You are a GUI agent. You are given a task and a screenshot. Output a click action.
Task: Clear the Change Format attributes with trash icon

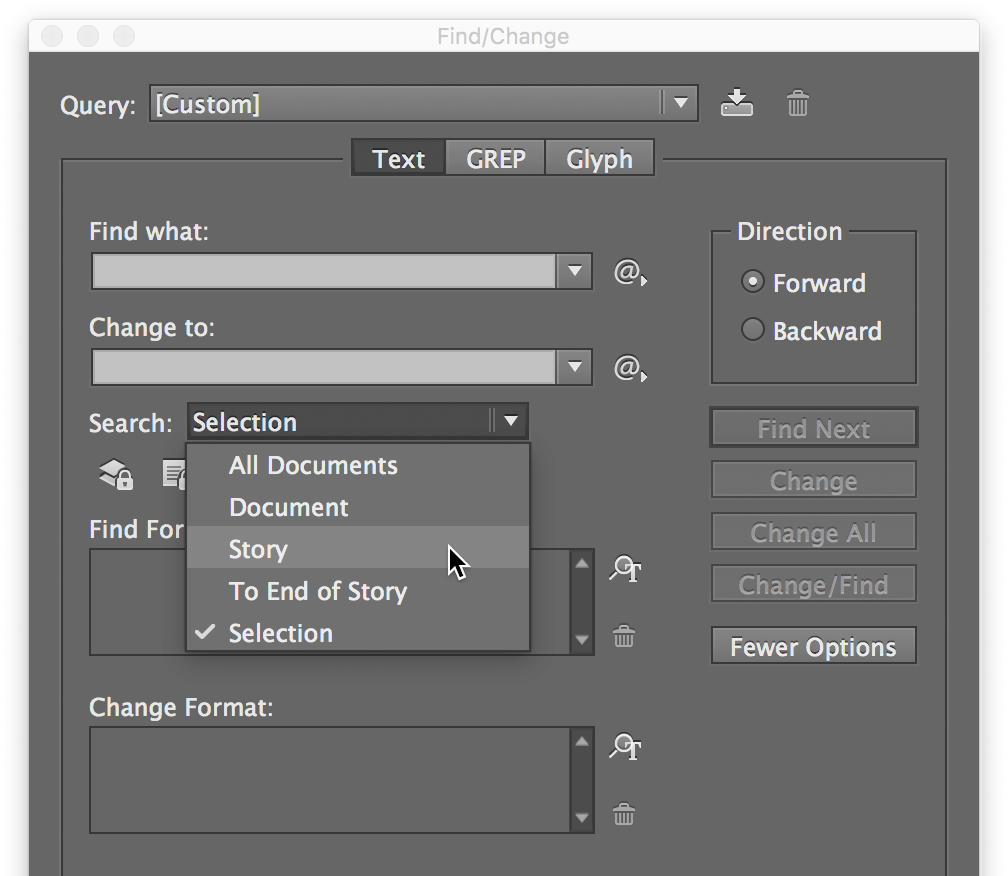click(624, 815)
